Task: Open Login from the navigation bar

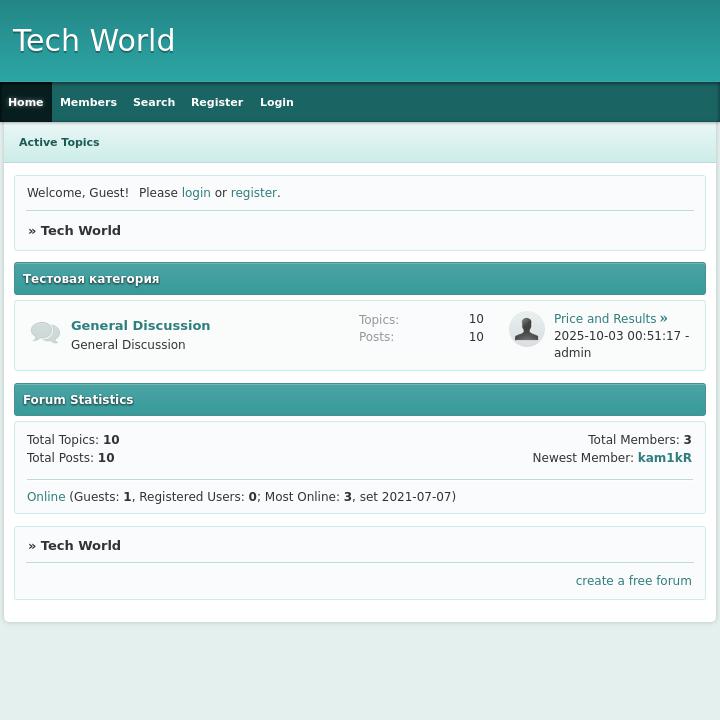Action: [x=277, y=102]
